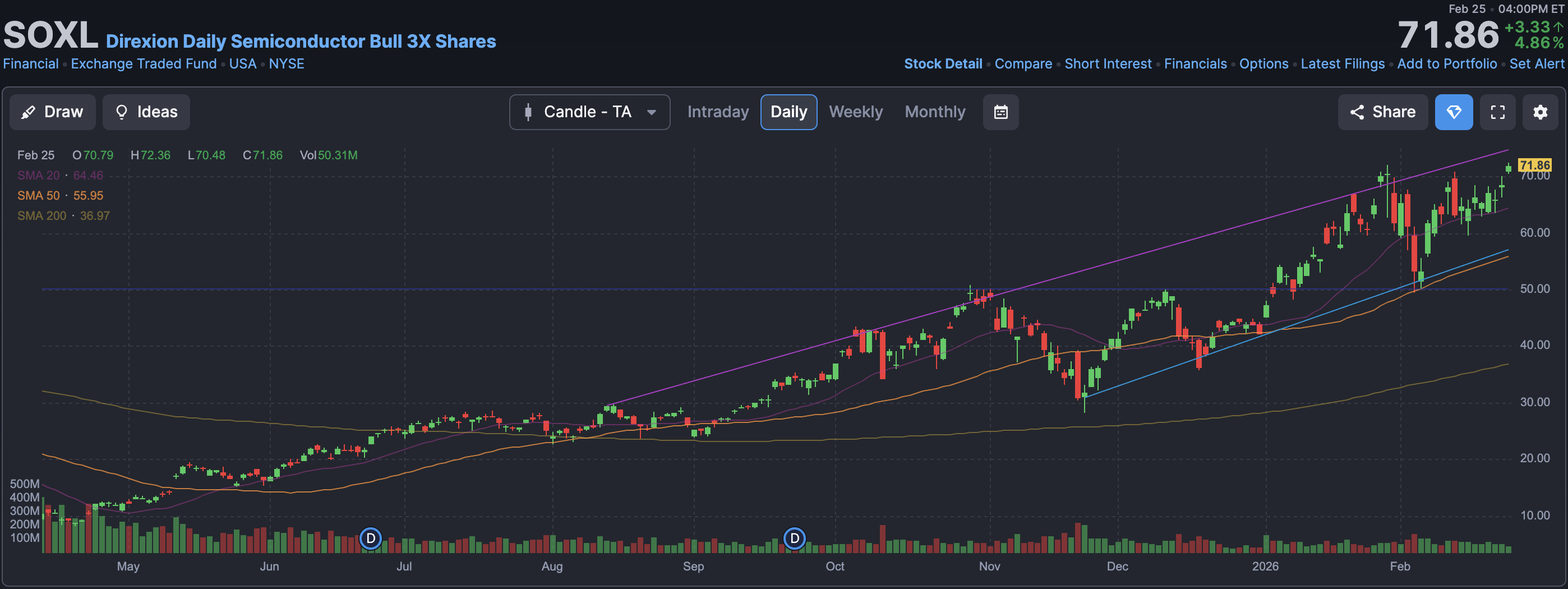1568x589 pixels.
Task: Click Direxion Daily Semiconductor Bull 3X Shares name
Action: point(301,42)
